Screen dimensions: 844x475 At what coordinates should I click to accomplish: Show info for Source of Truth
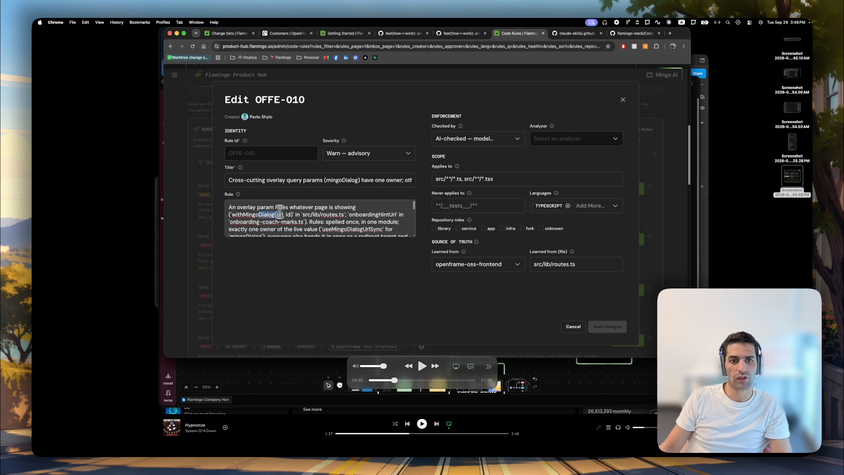click(476, 242)
